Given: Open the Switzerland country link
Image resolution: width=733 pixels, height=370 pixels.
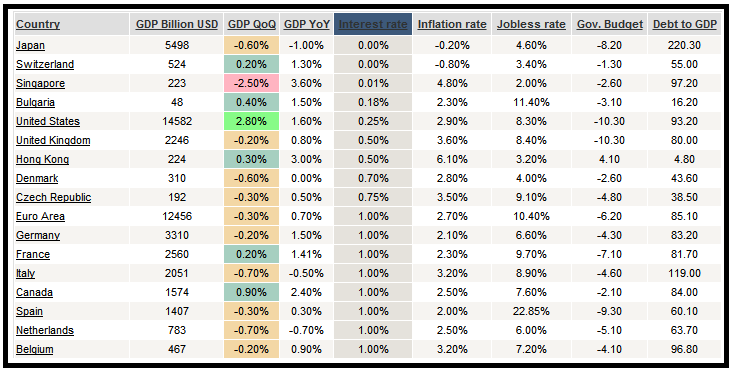Looking at the screenshot, I should 45,65.
